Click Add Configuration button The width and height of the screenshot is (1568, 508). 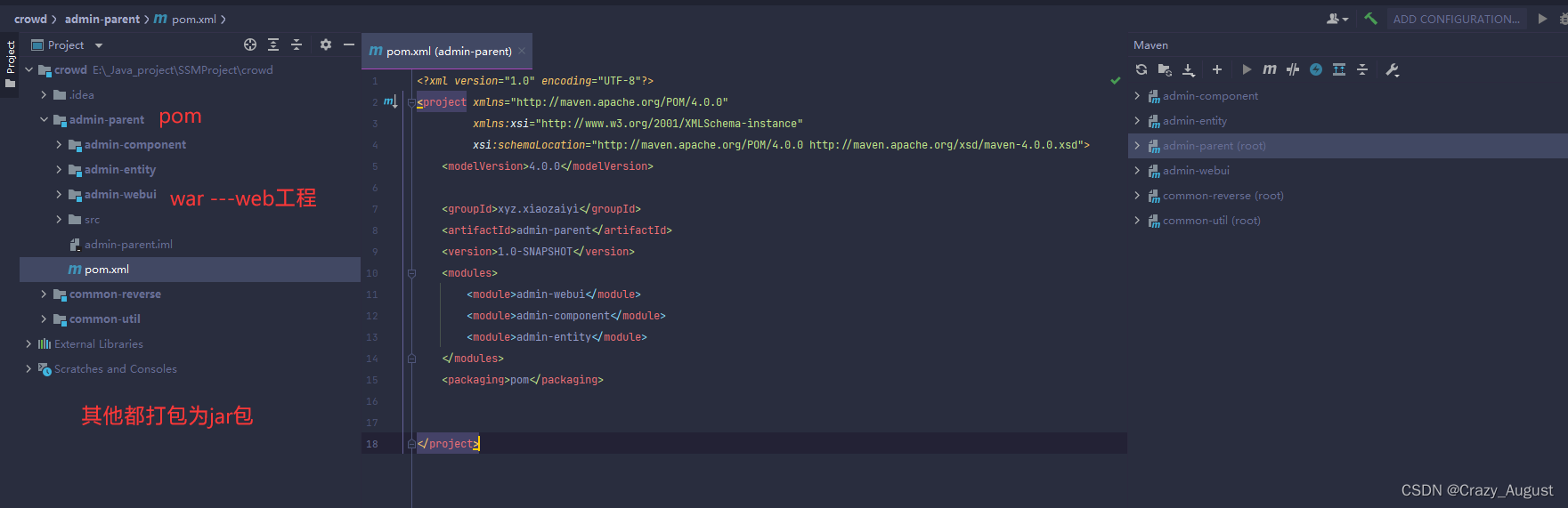click(x=1456, y=19)
